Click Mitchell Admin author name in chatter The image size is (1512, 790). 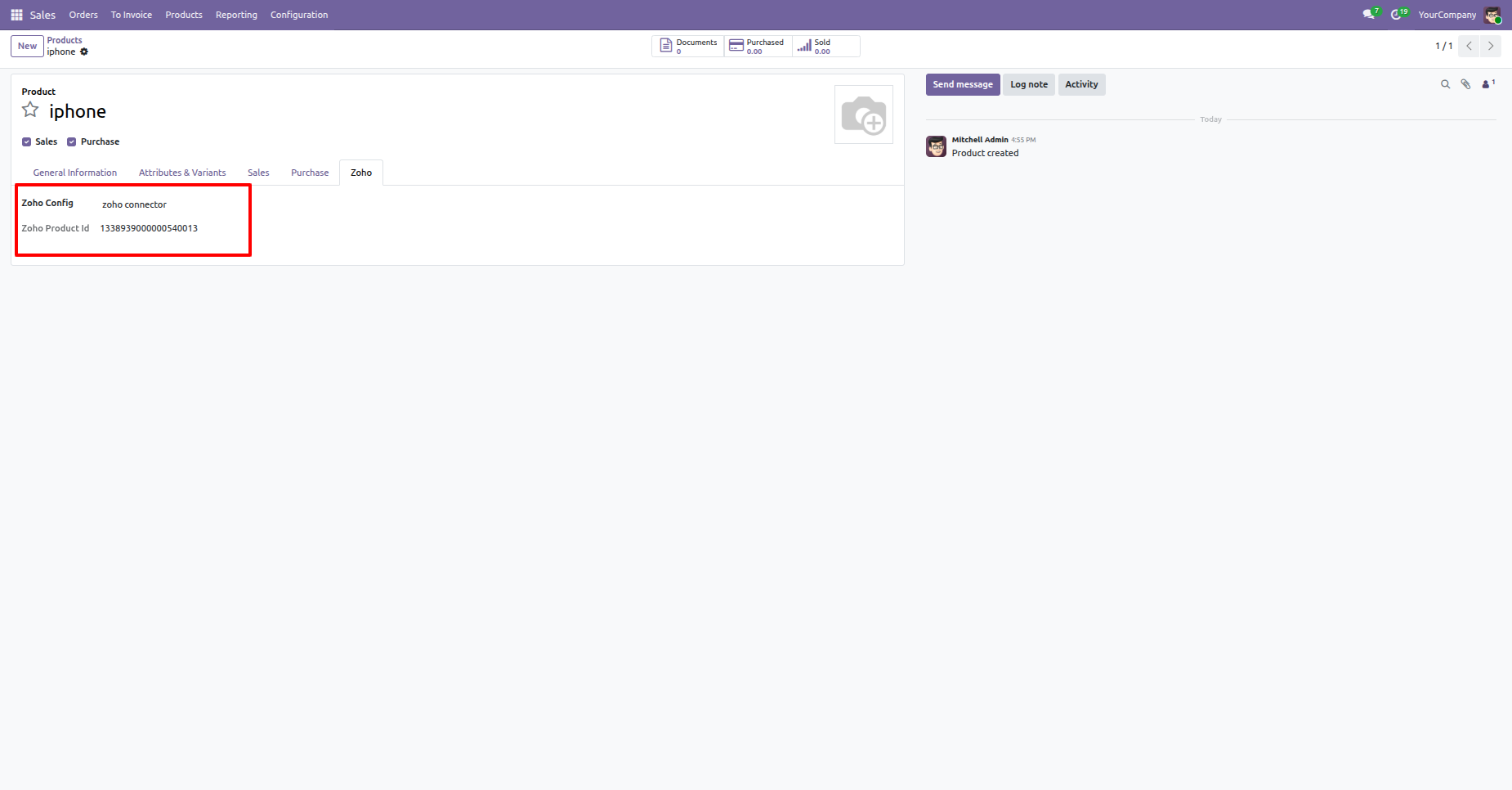click(980, 140)
